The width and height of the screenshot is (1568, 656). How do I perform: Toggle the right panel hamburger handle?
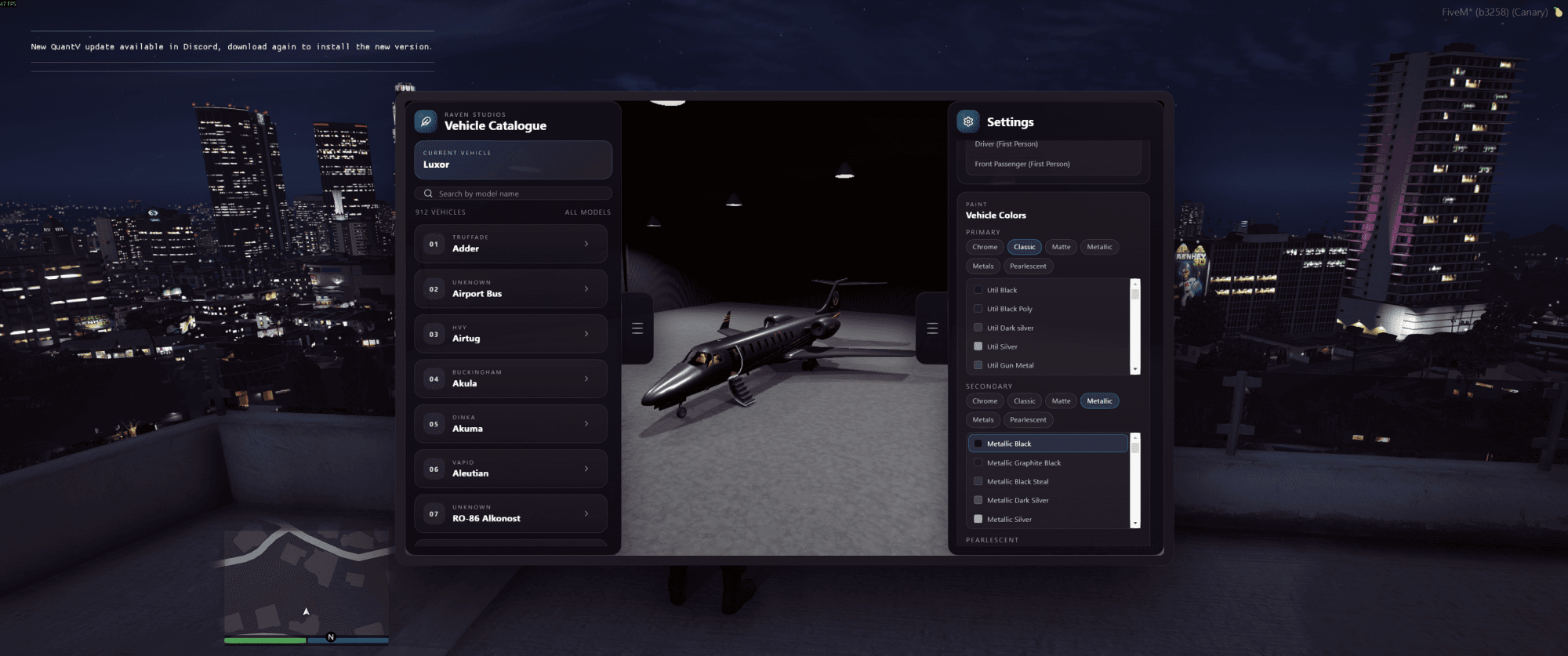[x=932, y=328]
